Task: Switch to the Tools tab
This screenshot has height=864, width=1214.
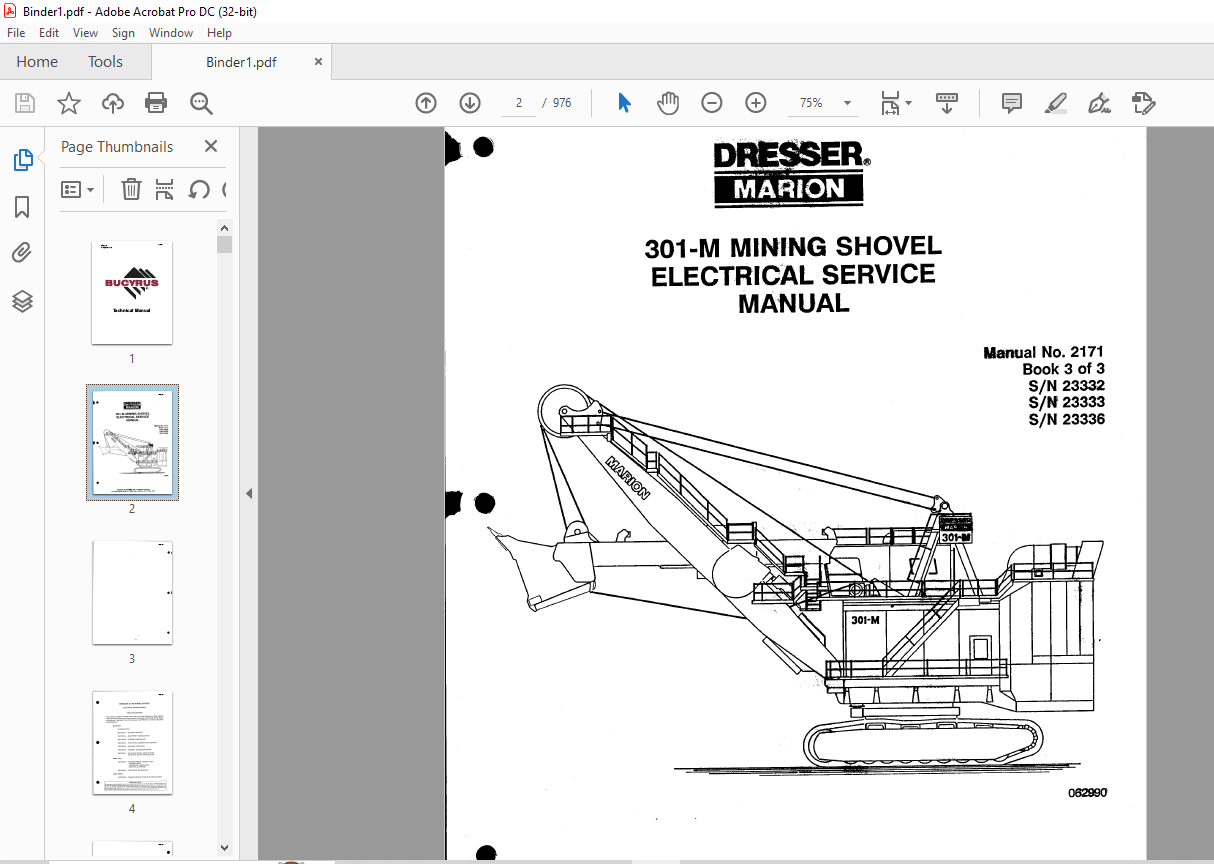Action: pos(105,62)
